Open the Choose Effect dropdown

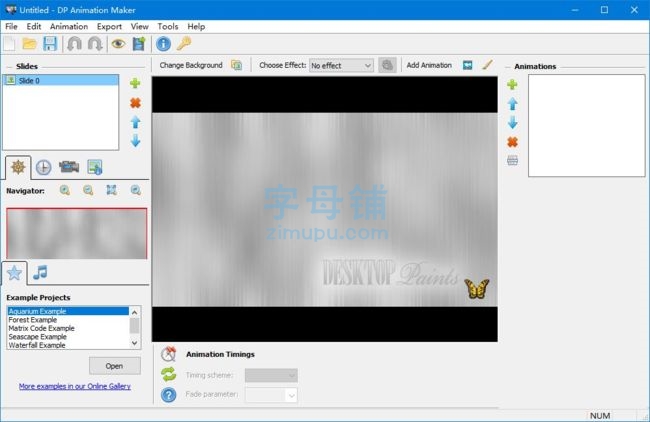(341, 65)
